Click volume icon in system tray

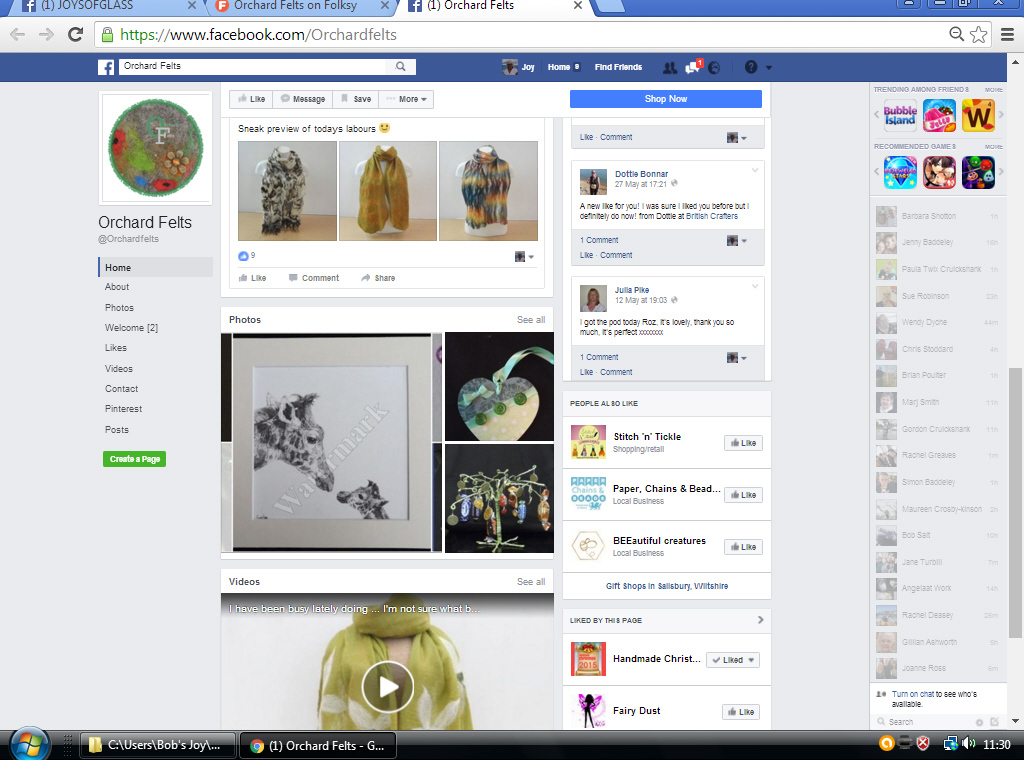[968, 744]
